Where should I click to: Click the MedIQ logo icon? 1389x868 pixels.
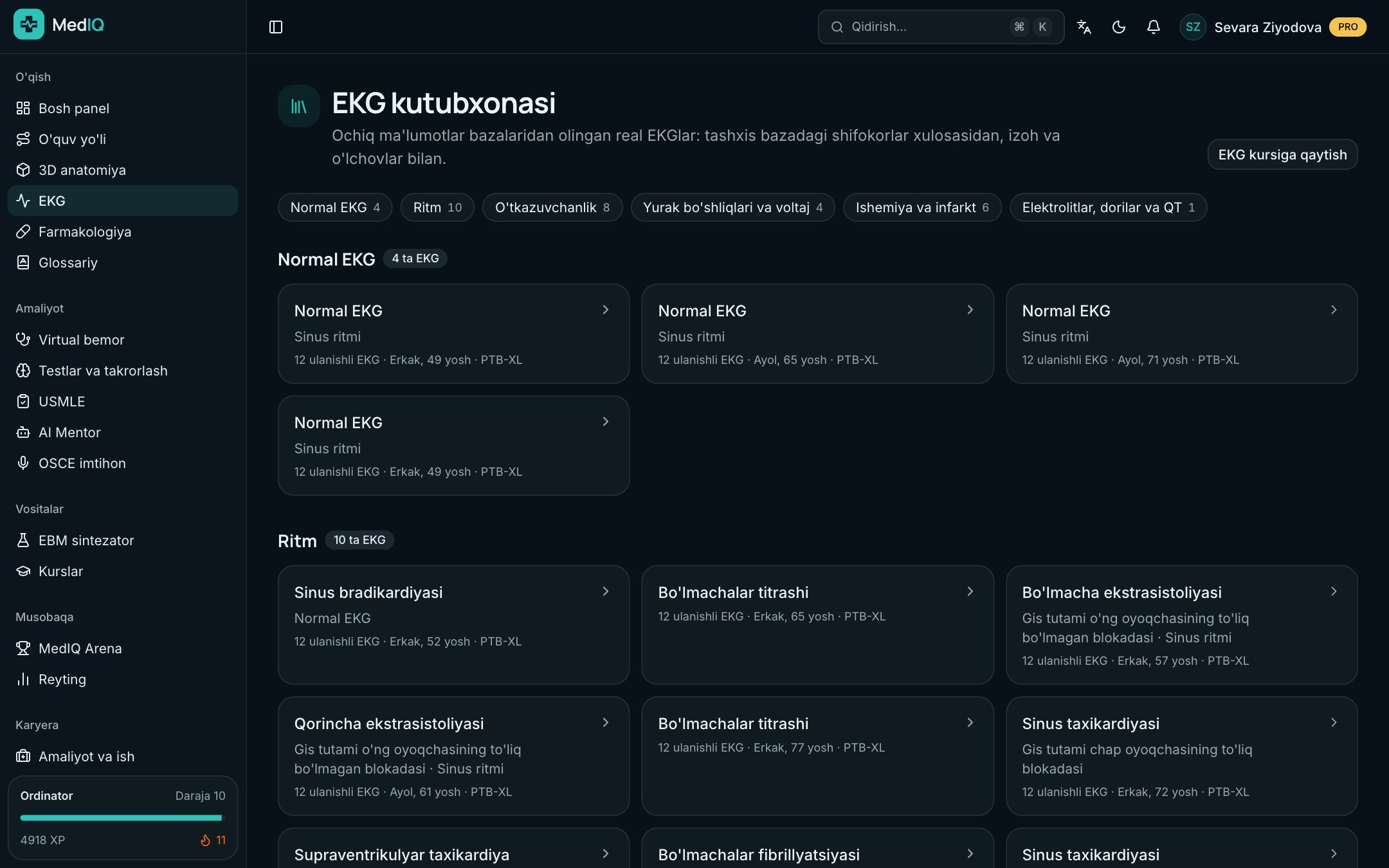(x=29, y=24)
